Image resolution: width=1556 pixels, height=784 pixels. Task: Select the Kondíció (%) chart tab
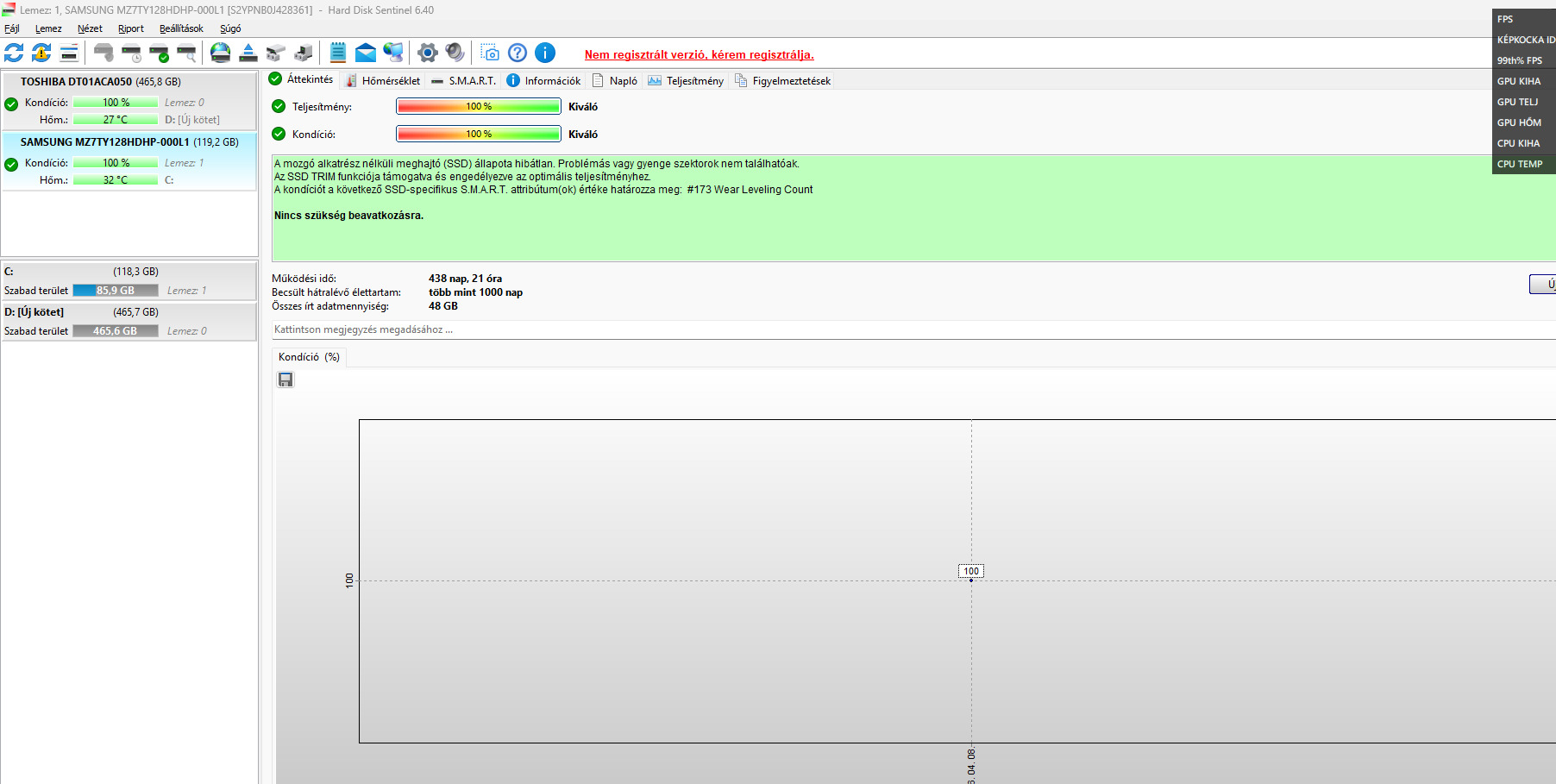pos(309,357)
